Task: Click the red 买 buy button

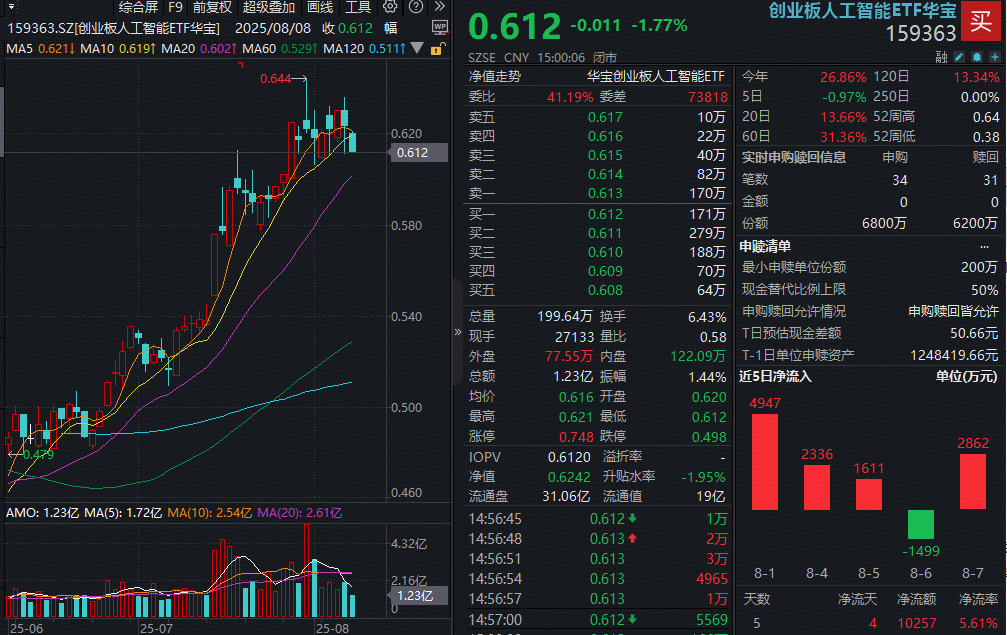Action: (981, 22)
